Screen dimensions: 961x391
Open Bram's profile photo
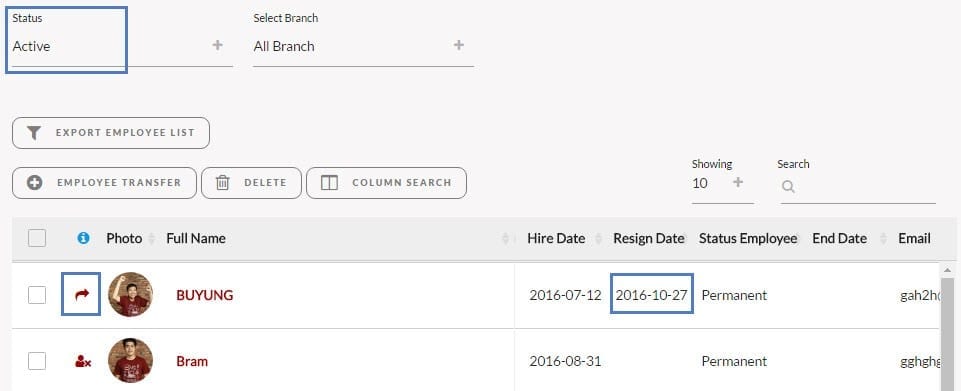pyautogui.click(x=131, y=360)
